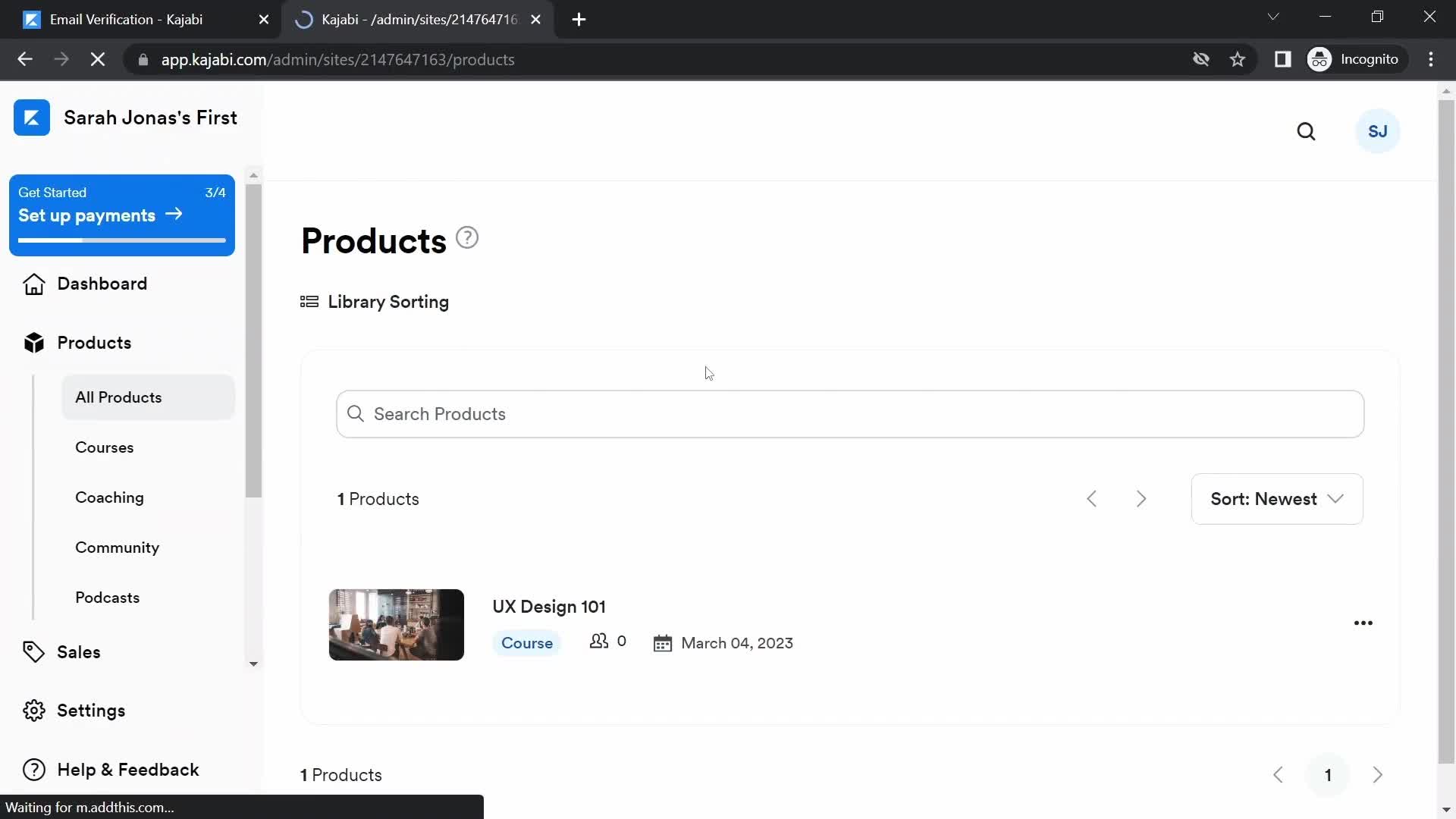Open Help & Feedback label
1456x819 pixels.
coord(128,770)
